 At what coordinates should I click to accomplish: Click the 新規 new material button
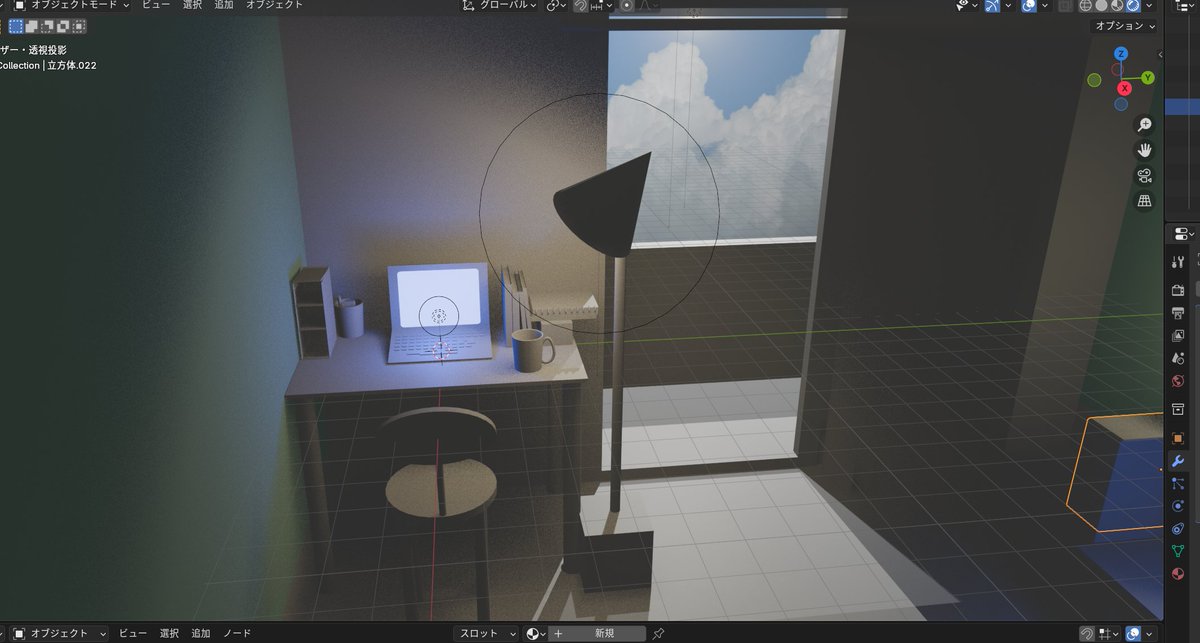[x=597, y=633]
